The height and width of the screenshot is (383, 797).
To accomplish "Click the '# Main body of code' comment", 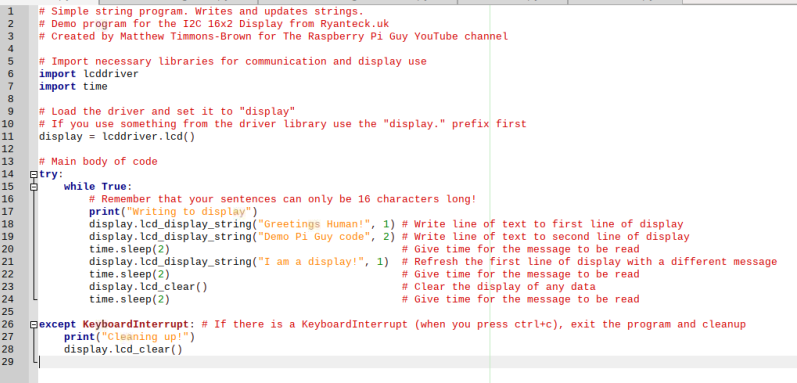I will 98,162.
